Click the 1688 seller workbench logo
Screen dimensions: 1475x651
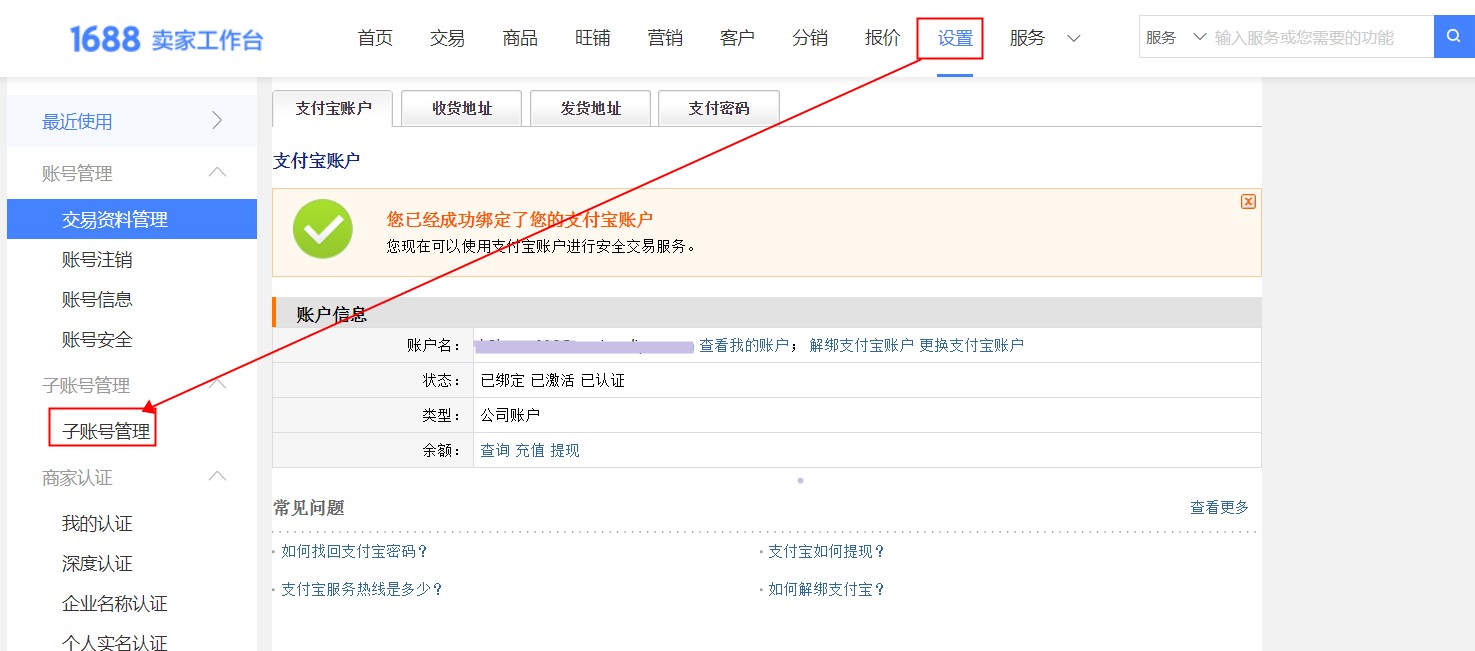tap(166, 39)
